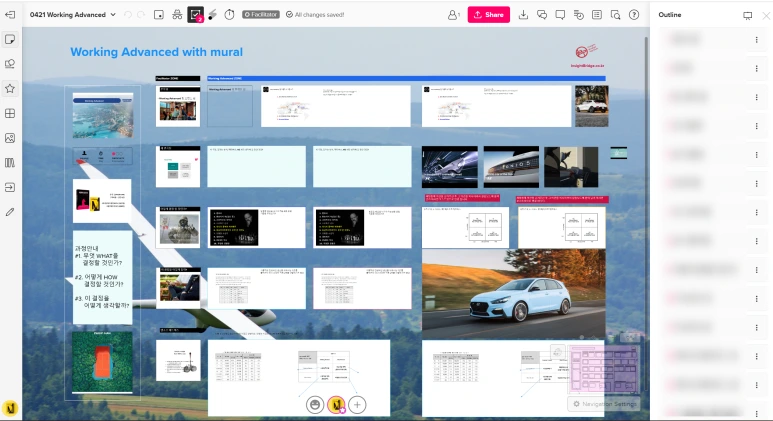Open the frameworks grid tool in sidebar
773x421 pixels.
pos(10,113)
